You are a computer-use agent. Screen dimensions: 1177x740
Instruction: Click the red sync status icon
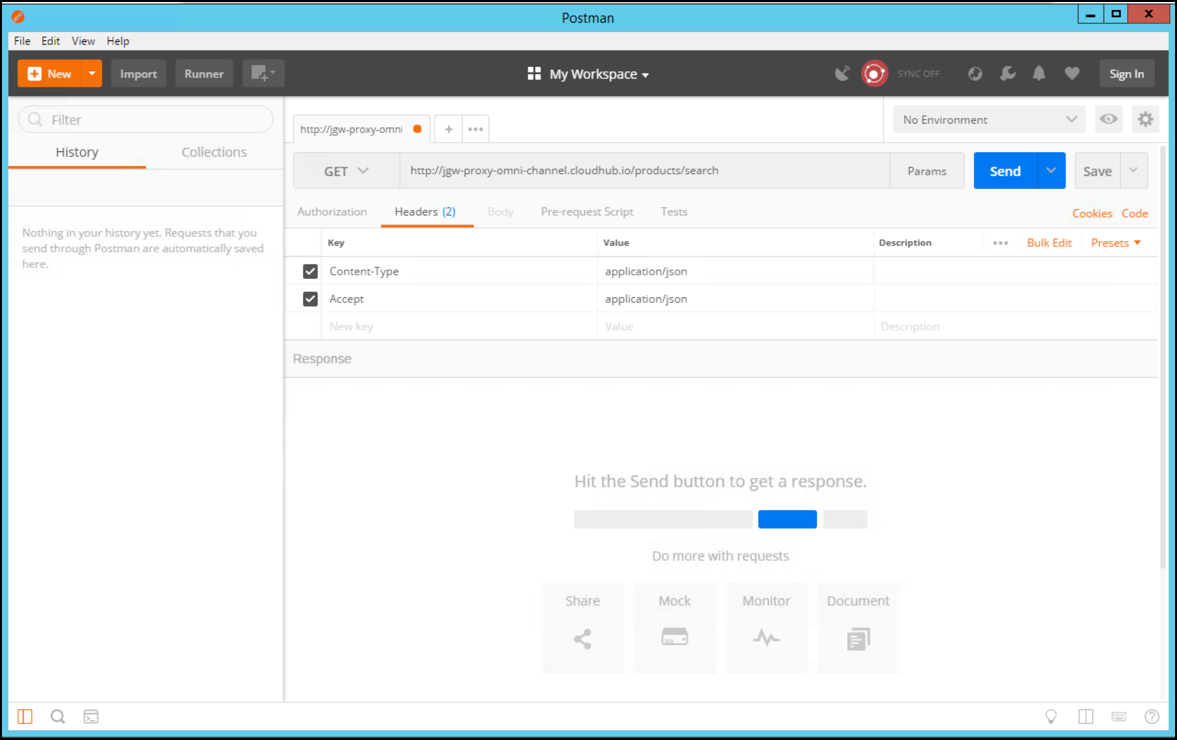(x=874, y=74)
